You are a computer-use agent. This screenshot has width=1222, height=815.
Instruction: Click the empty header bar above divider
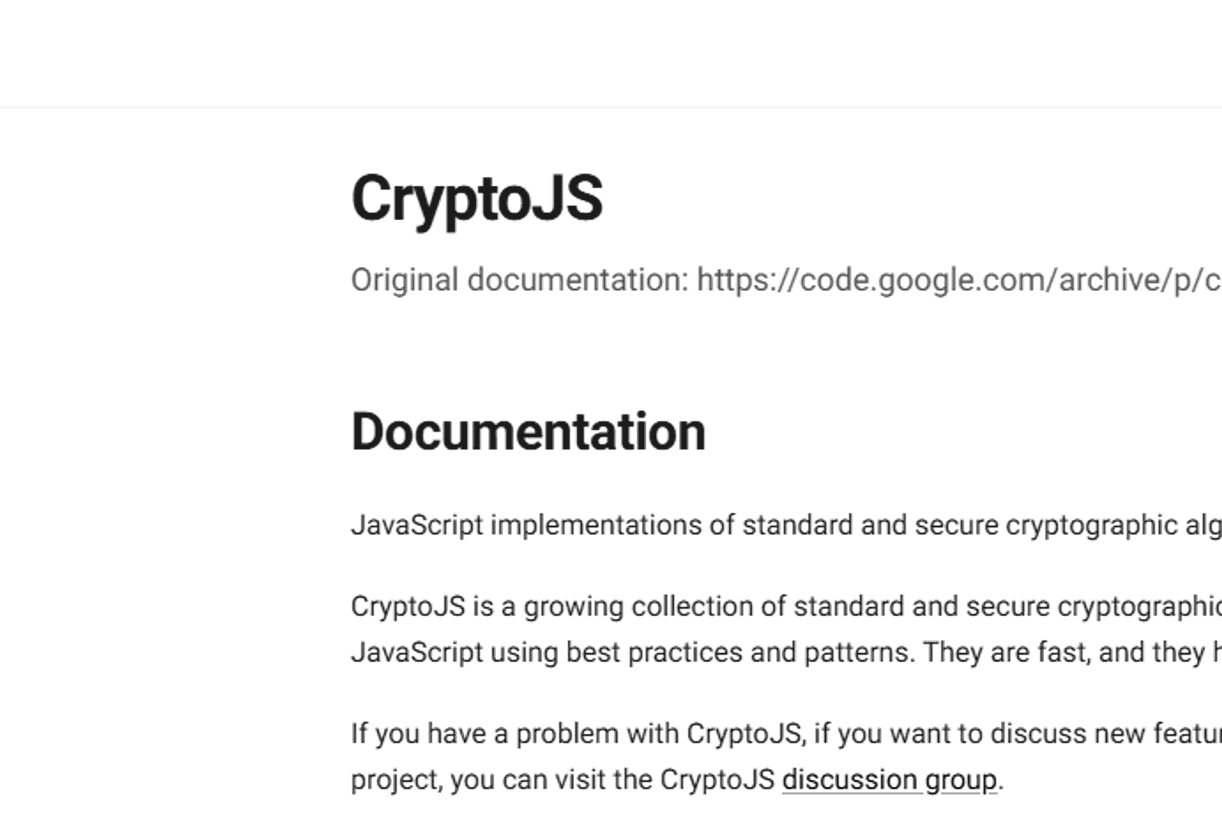tap(611, 52)
